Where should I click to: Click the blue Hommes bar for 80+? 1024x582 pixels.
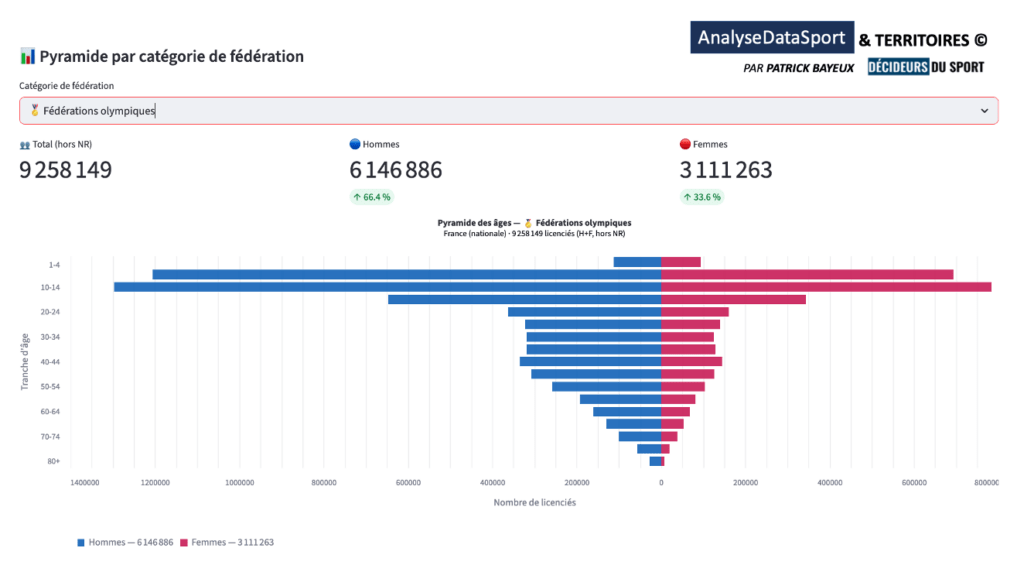click(x=655, y=461)
